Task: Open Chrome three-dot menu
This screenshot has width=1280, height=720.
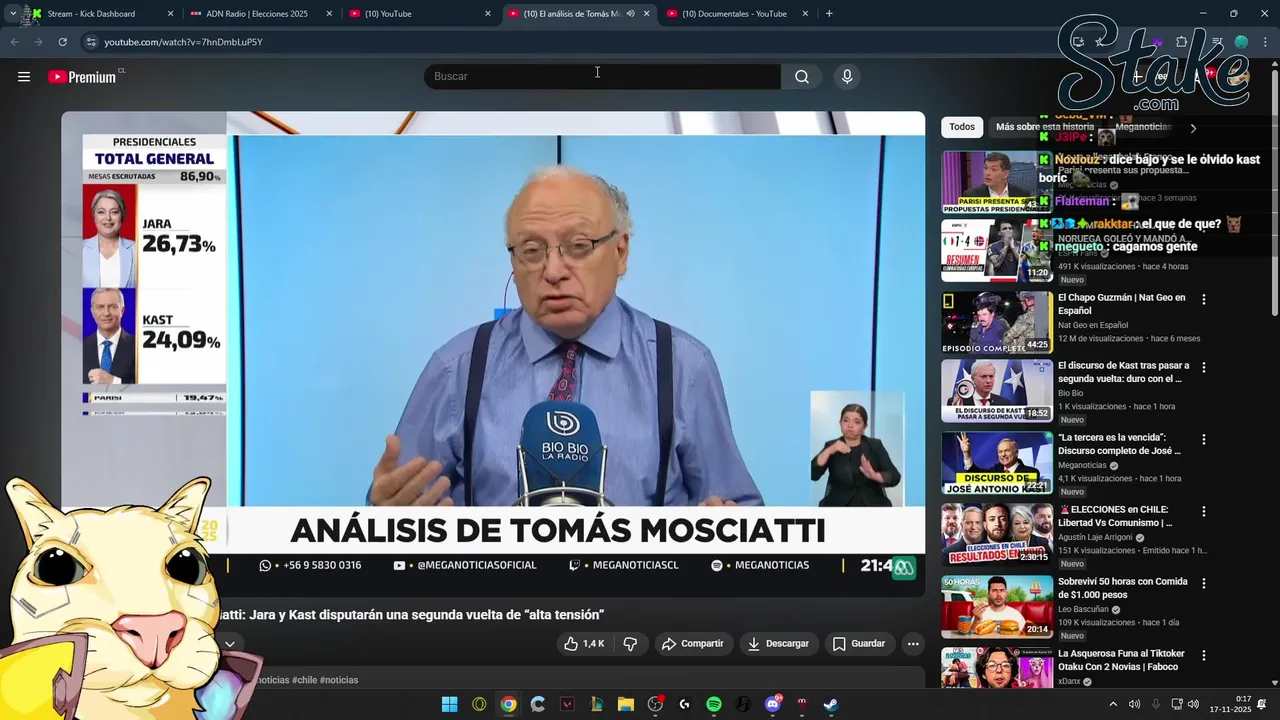Action: click(x=1266, y=42)
